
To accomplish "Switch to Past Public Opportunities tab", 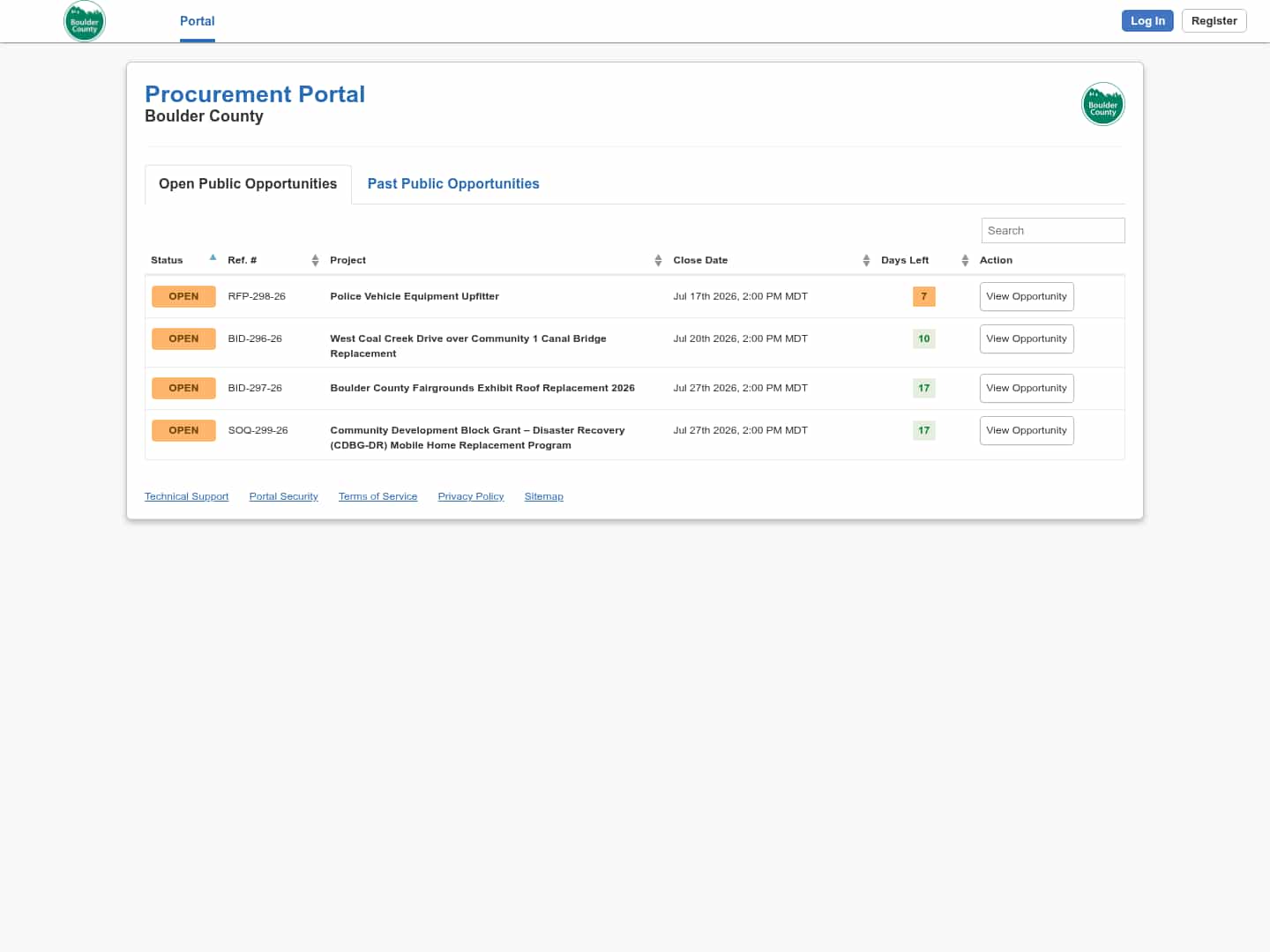I will (453, 183).
